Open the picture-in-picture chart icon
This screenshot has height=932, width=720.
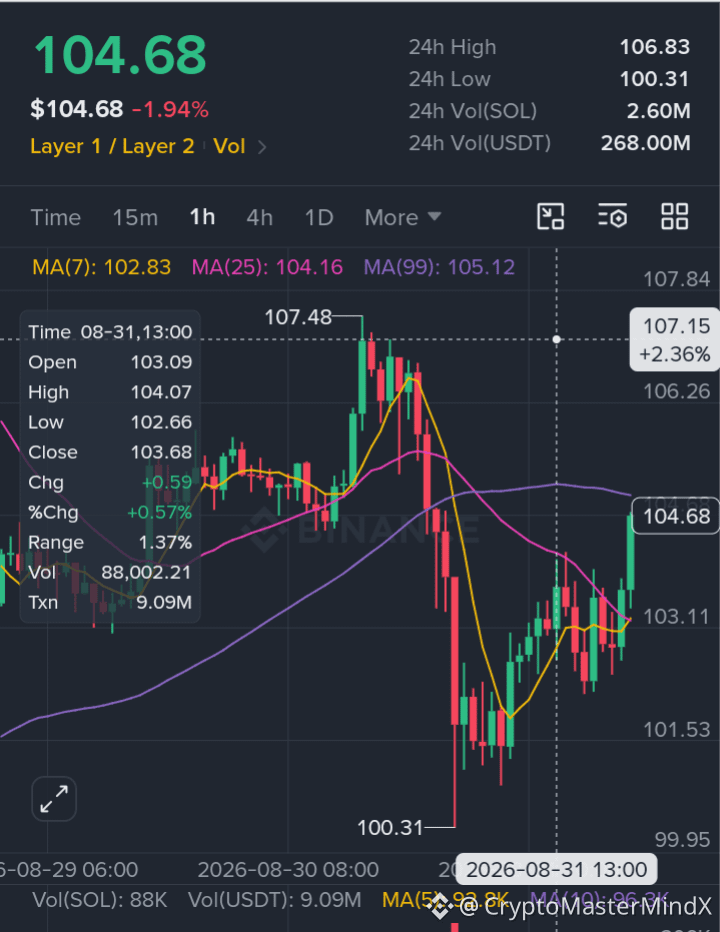coord(550,216)
